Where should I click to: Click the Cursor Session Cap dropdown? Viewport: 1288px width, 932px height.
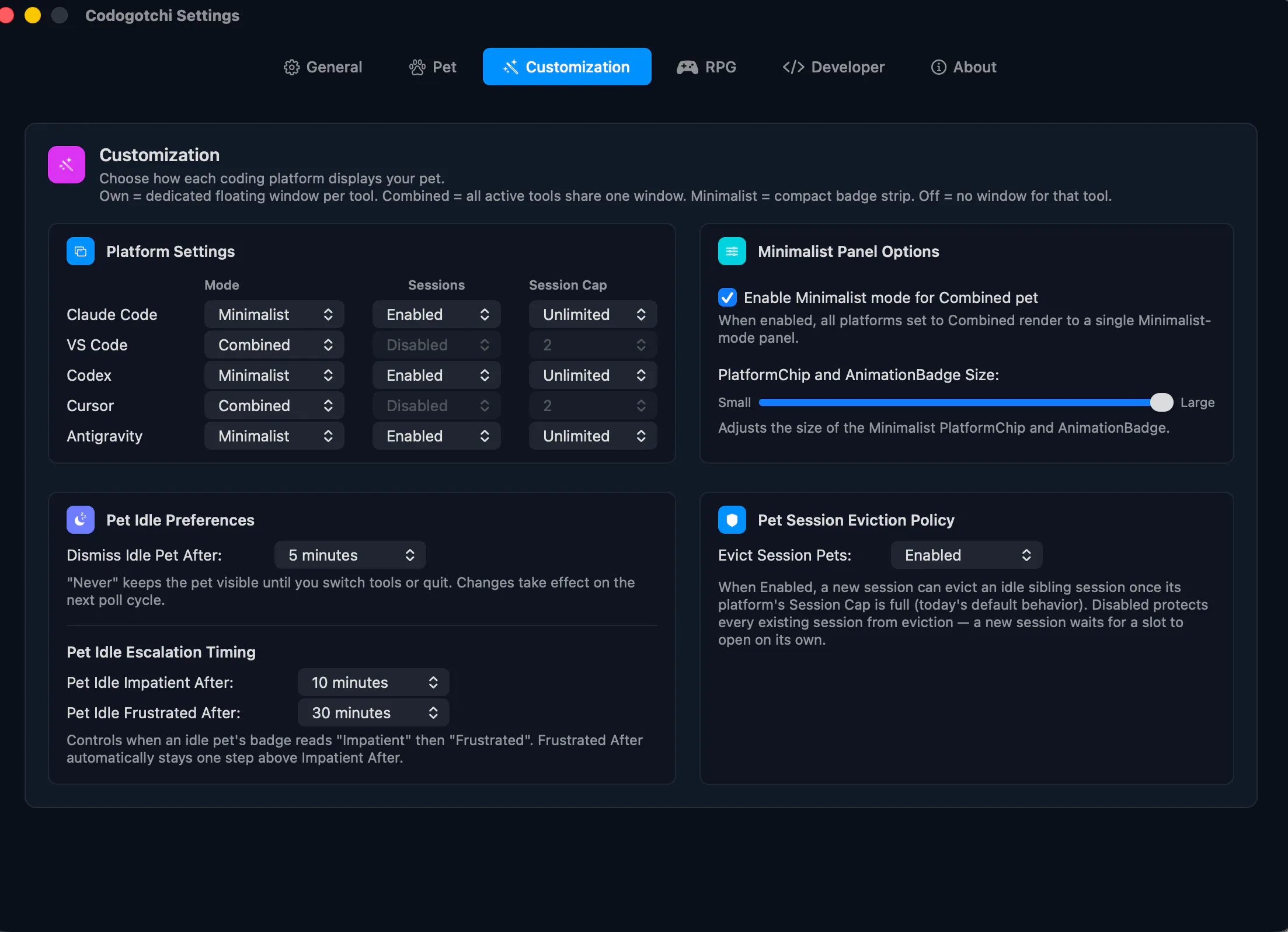coord(593,406)
